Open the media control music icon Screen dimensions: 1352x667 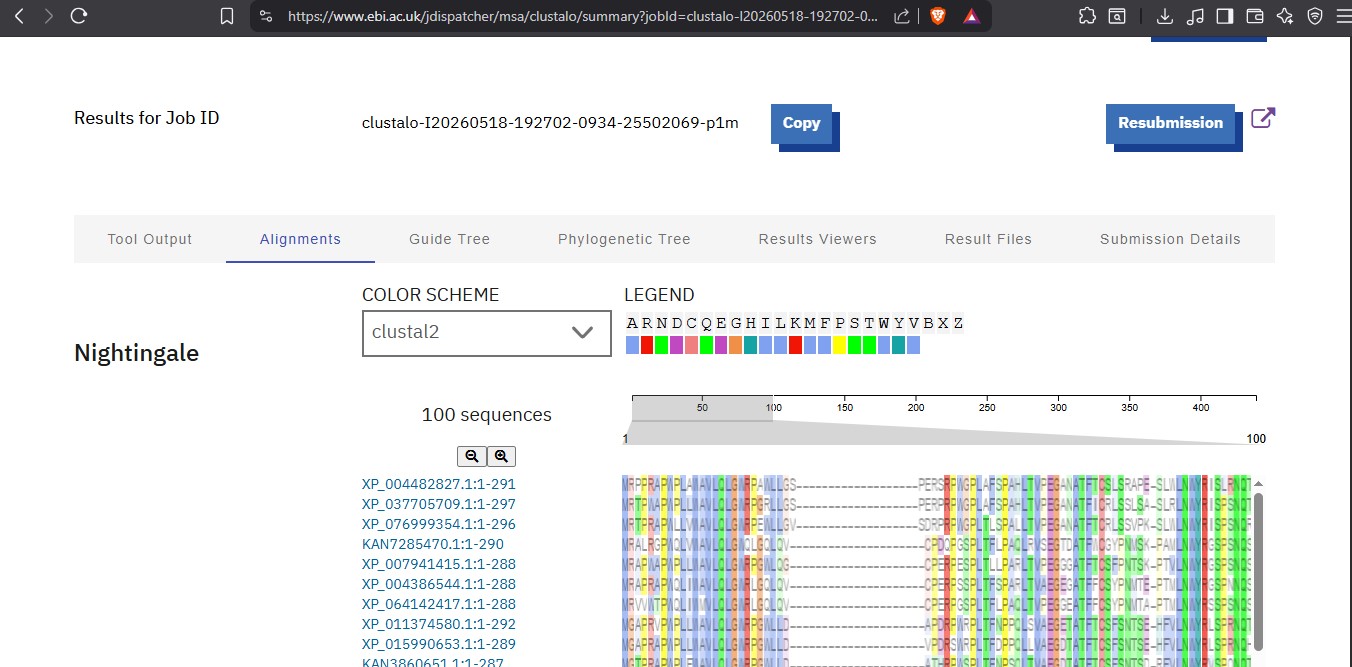[x=1195, y=16]
